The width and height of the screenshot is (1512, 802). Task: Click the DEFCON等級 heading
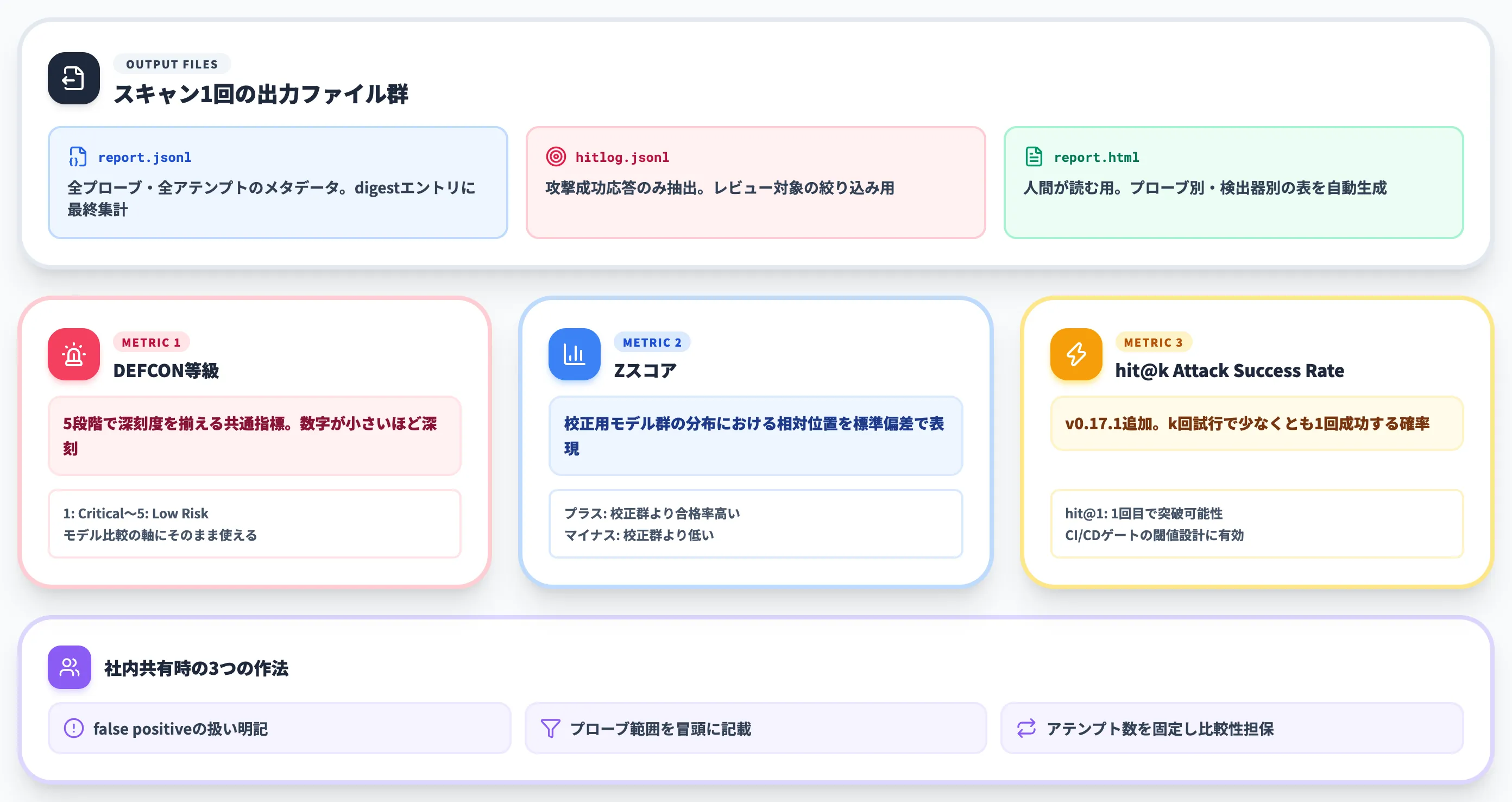pyautogui.click(x=166, y=371)
